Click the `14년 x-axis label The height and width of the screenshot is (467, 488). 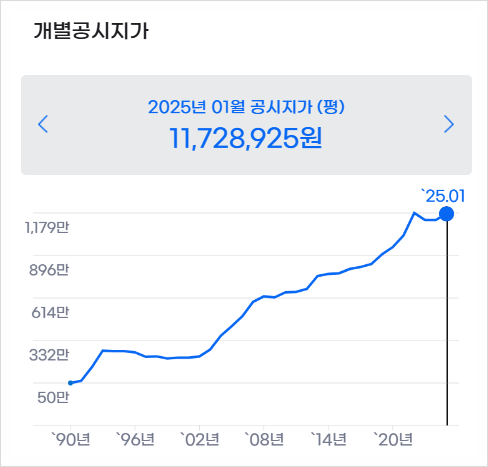coord(328,440)
